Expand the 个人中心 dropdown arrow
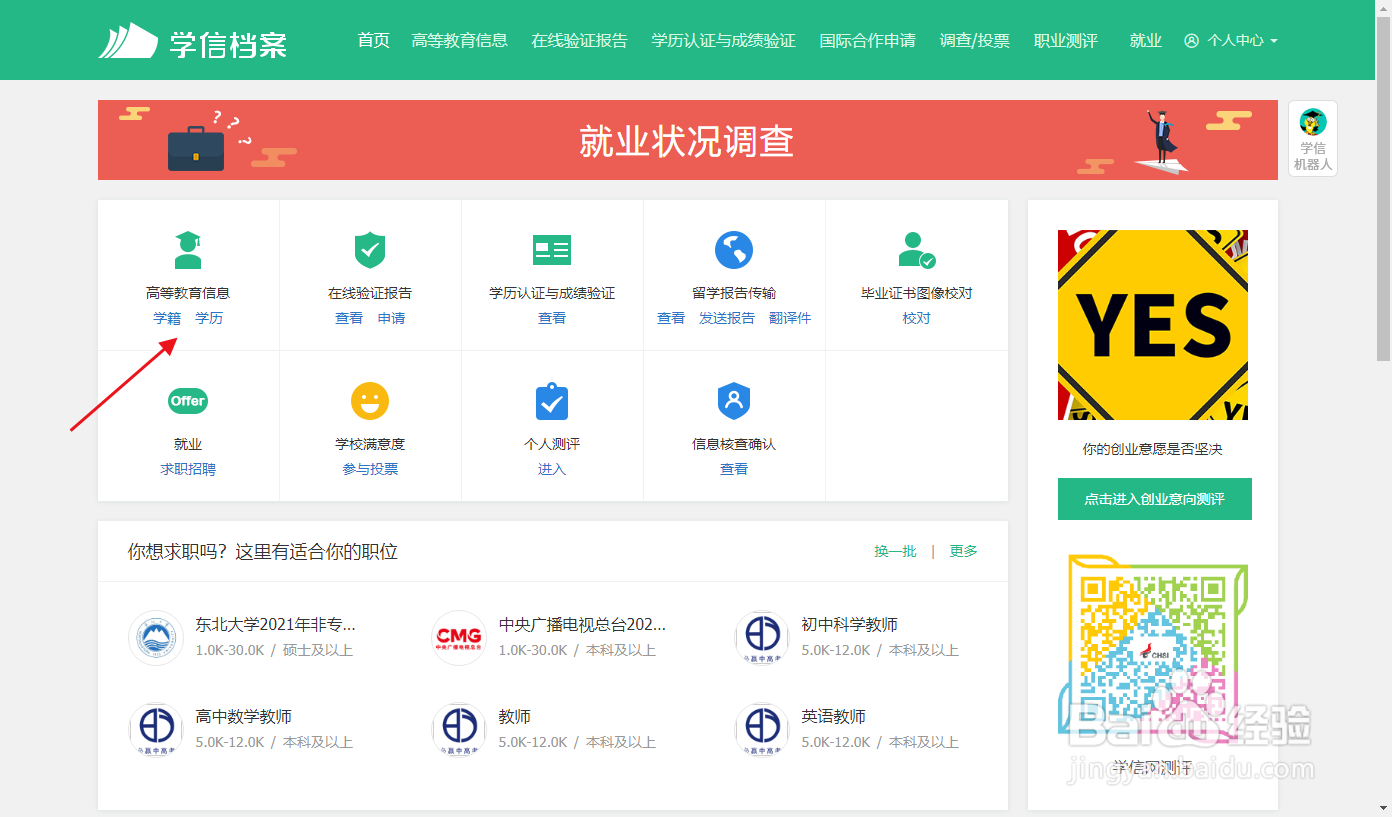 pos(1273,42)
